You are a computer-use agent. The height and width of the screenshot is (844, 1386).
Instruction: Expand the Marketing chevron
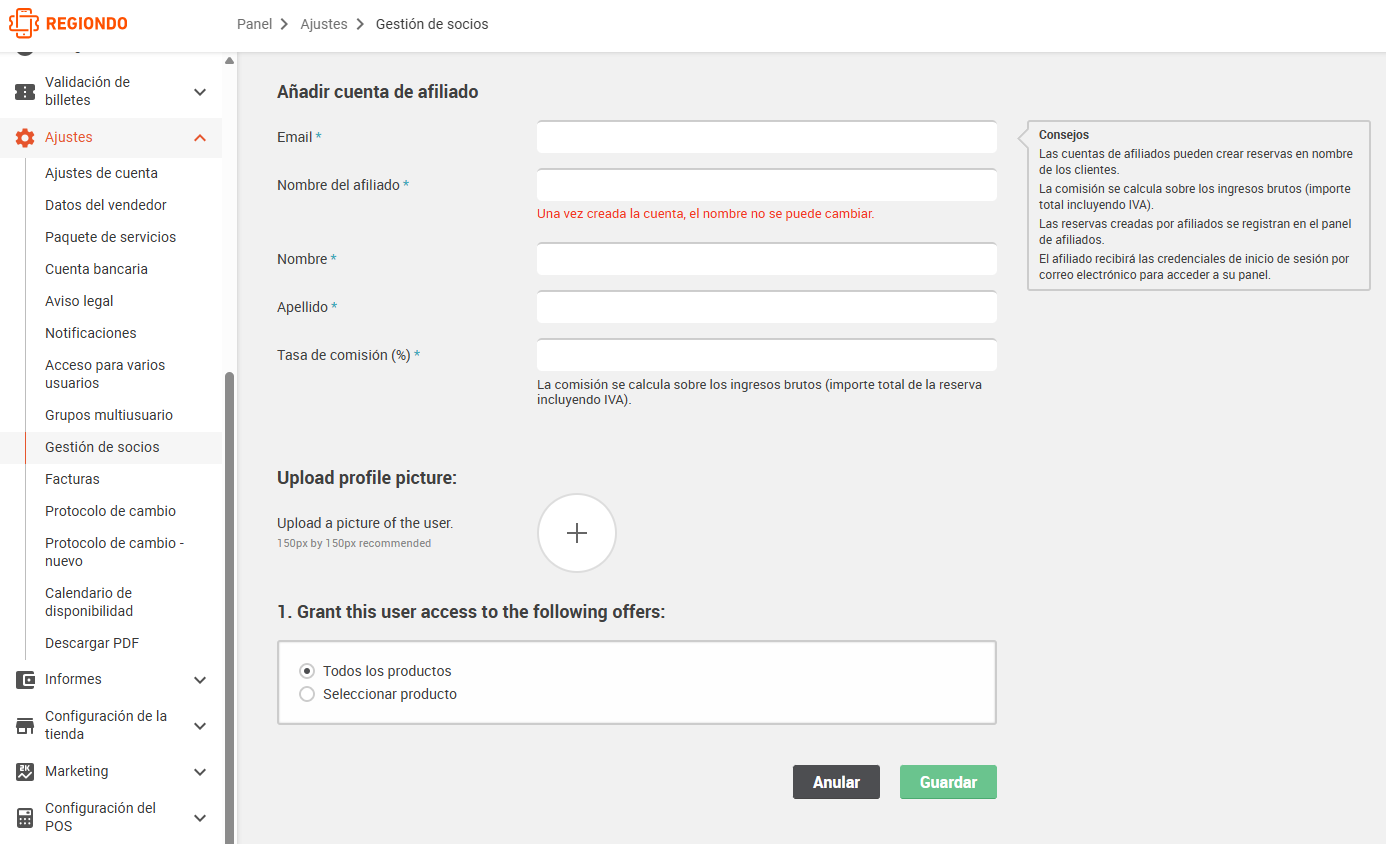point(200,772)
